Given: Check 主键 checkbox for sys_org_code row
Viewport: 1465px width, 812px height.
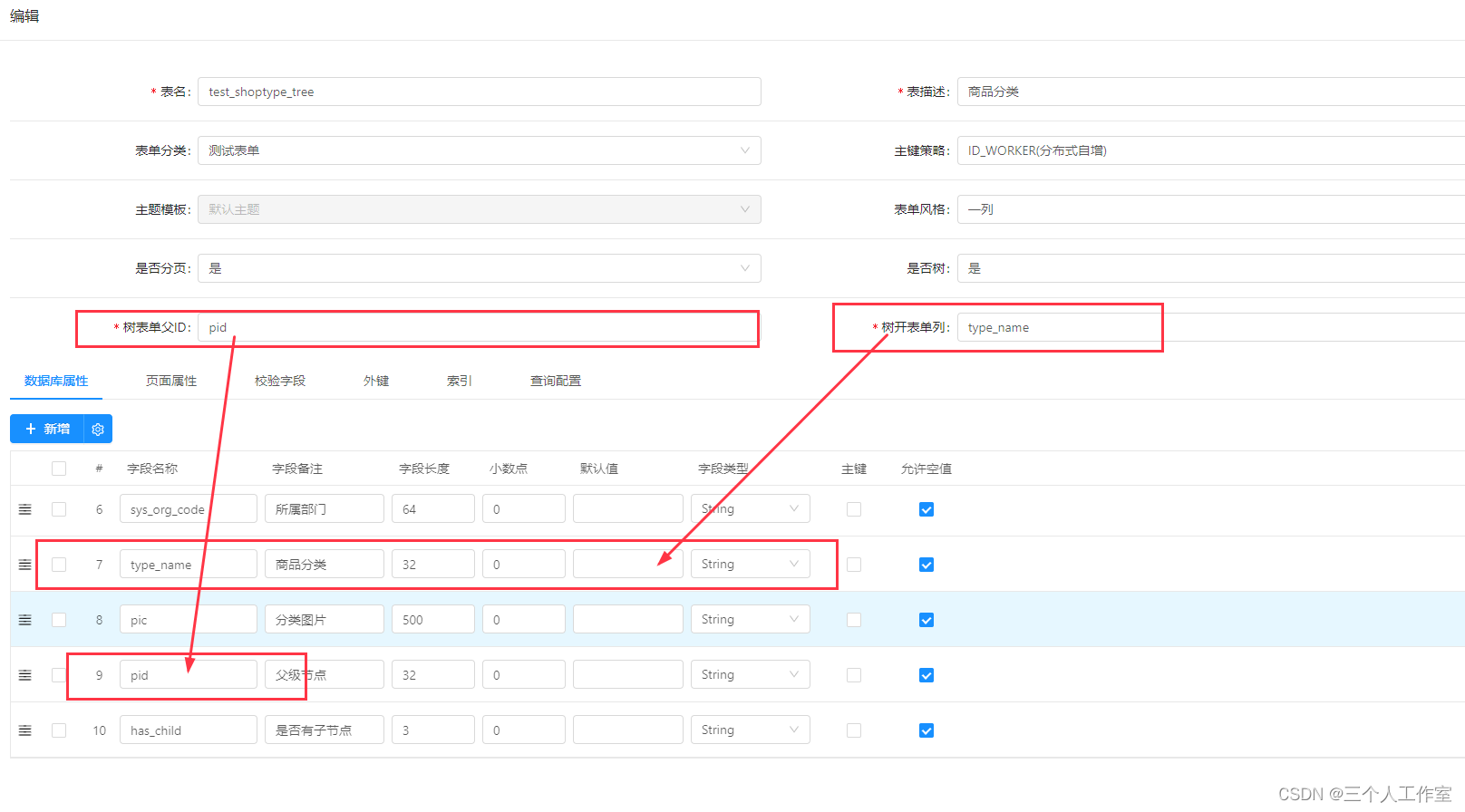Looking at the screenshot, I should 854,509.
